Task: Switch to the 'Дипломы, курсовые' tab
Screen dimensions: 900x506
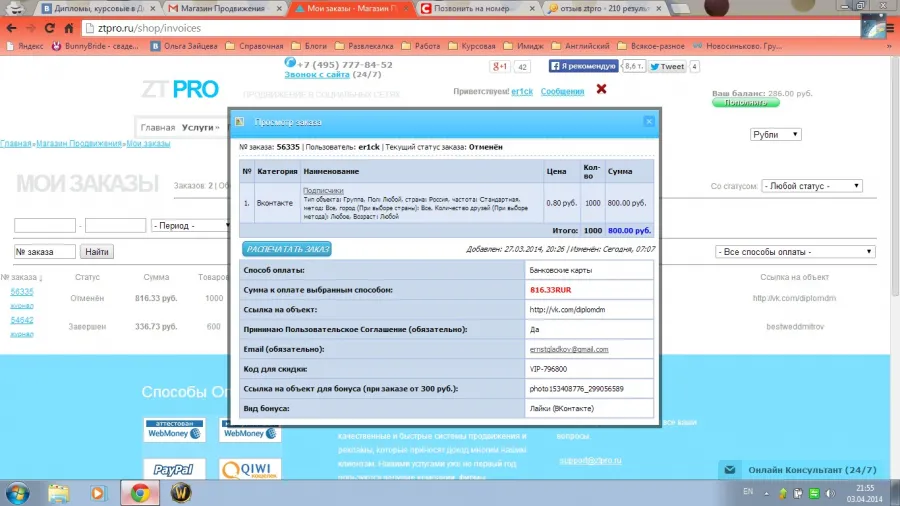Action: click(98, 9)
